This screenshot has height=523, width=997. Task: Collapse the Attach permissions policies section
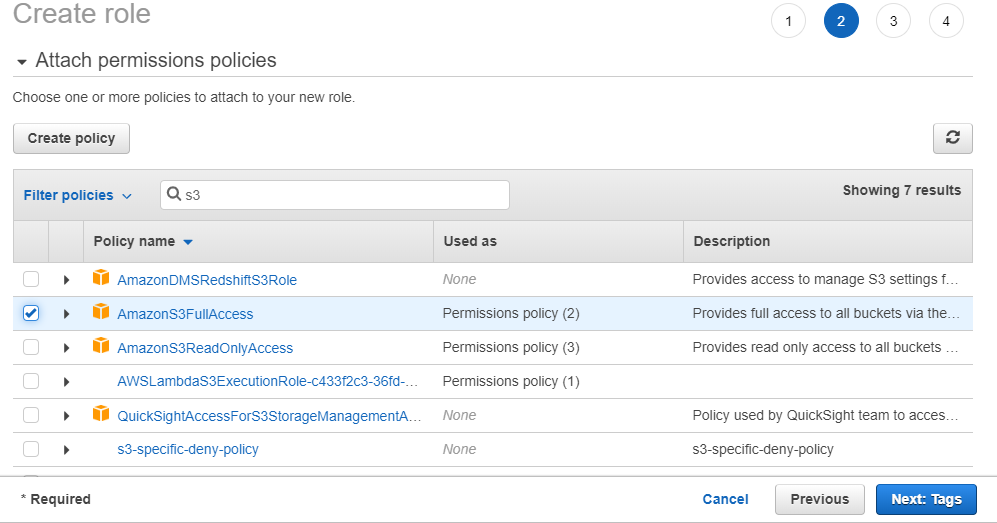pyautogui.click(x=22, y=62)
